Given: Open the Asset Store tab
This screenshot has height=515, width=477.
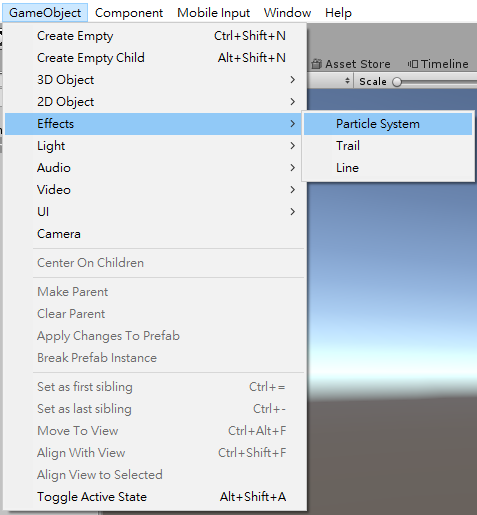Looking at the screenshot, I should [x=351, y=64].
